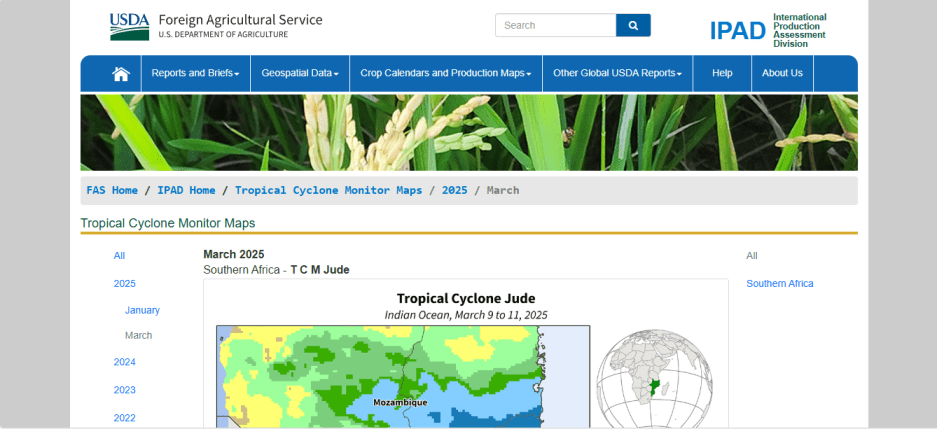The height and width of the screenshot is (429, 937).
Task: Select the 2025 breadcrumb link
Action: click(454, 190)
